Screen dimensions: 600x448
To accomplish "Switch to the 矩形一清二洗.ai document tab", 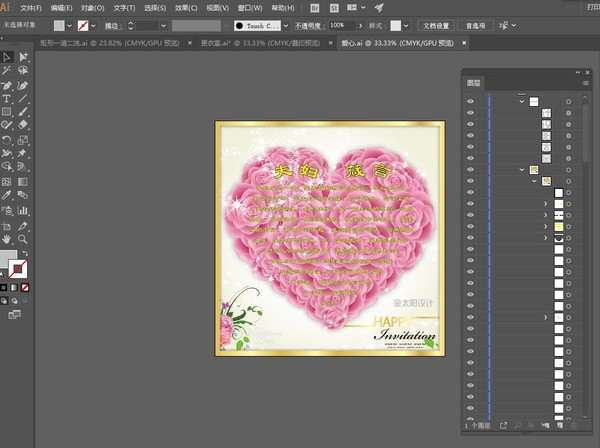I will [109, 43].
